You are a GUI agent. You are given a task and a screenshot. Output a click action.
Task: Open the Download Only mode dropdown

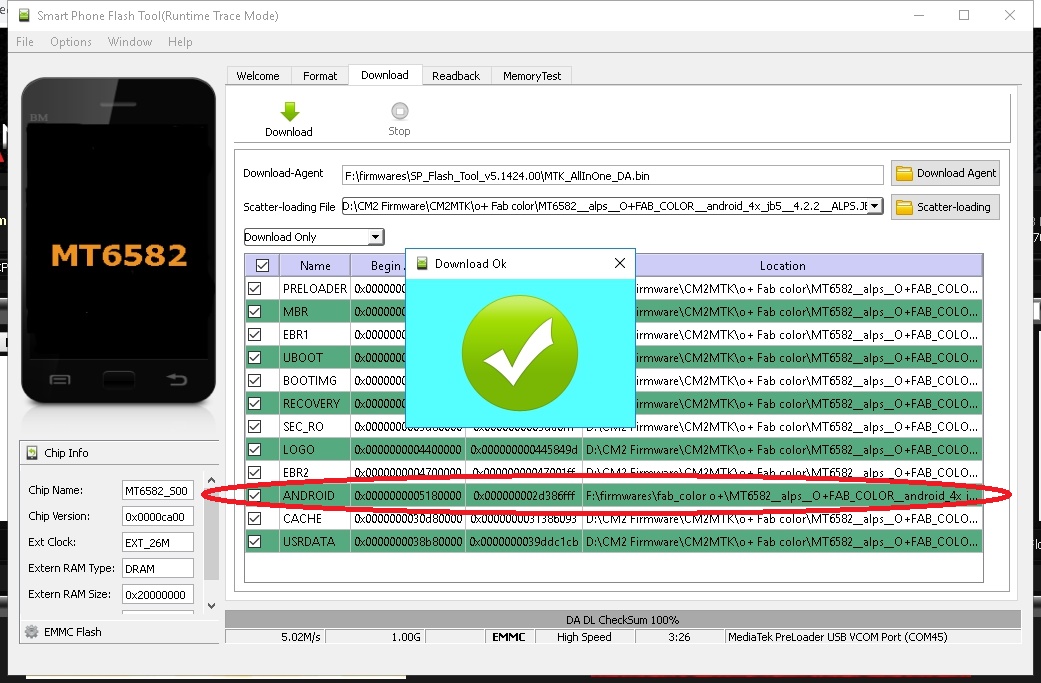pyautogui.click(x=376, y=237)
